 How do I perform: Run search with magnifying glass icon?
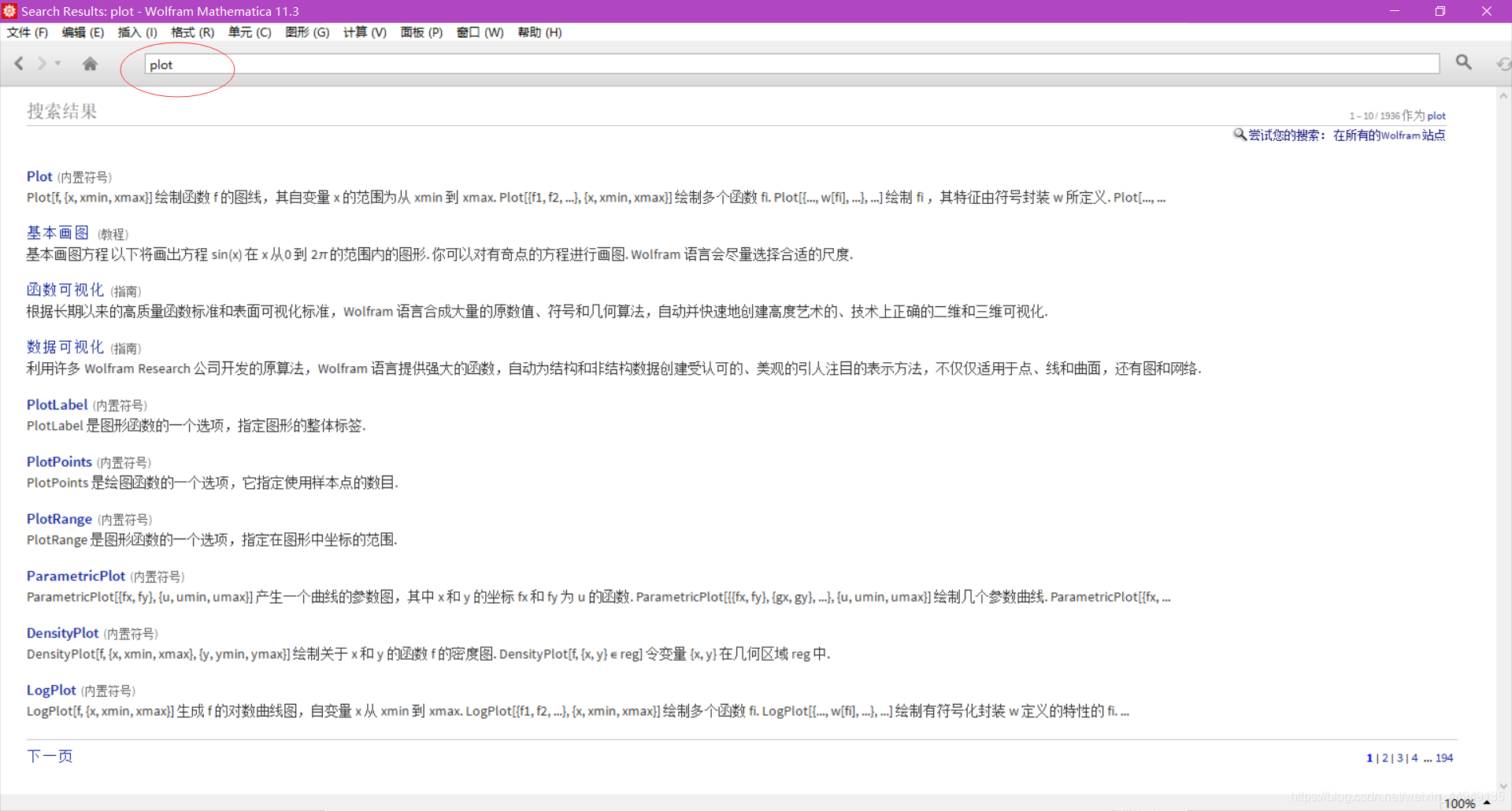click(x=1463, y=62)
